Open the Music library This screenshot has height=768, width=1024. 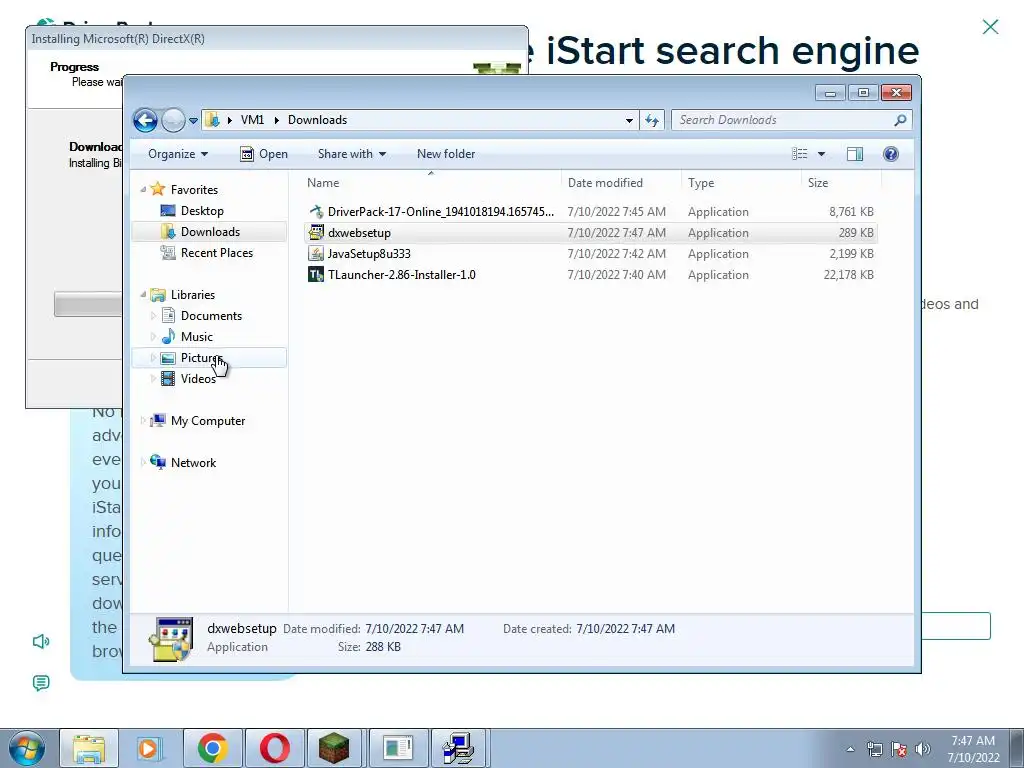[196, 337]
